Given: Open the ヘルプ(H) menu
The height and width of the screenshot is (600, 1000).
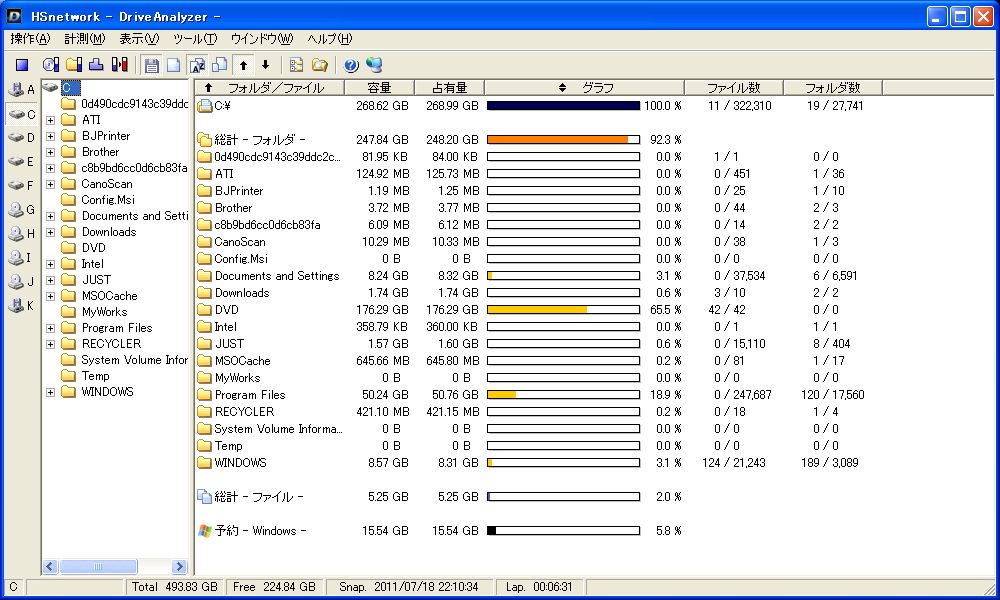Looking at the screenshot, I should [x=330, y=39].
